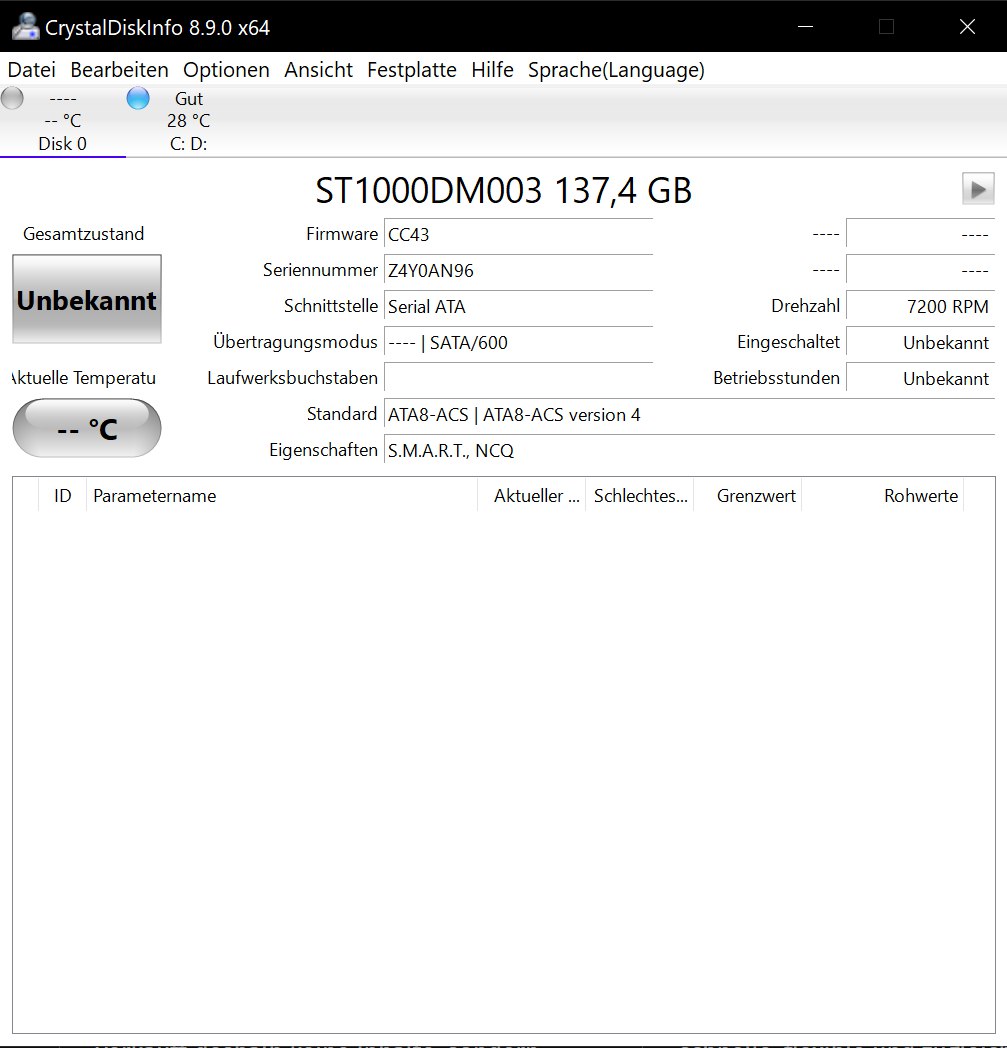The height and width of the screenshot is (1048, 1007).
Task: Click the Aktueller ... column header
Action: click(532, 496)
